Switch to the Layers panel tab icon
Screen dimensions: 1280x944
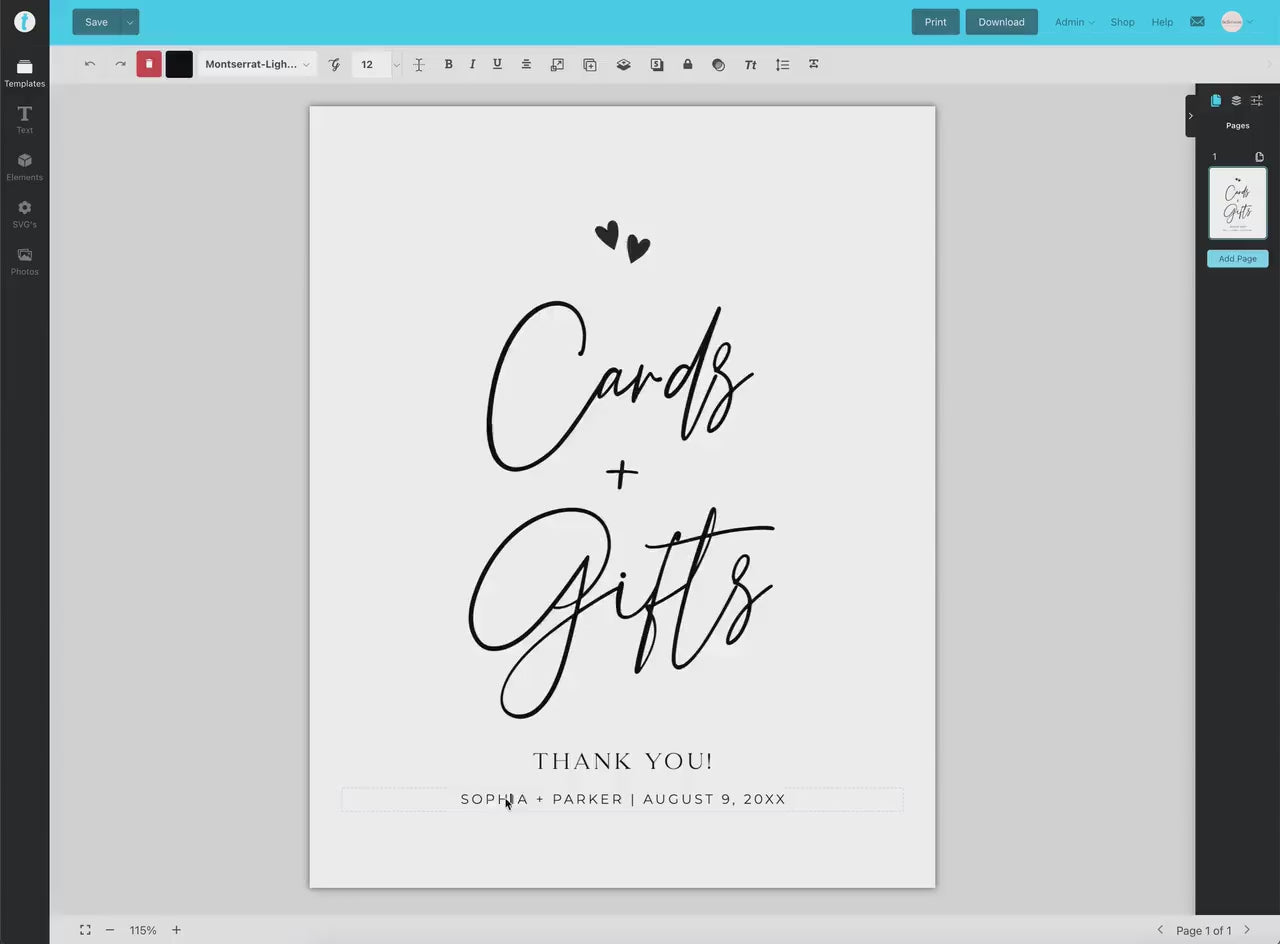click(x=1236, y=100)
